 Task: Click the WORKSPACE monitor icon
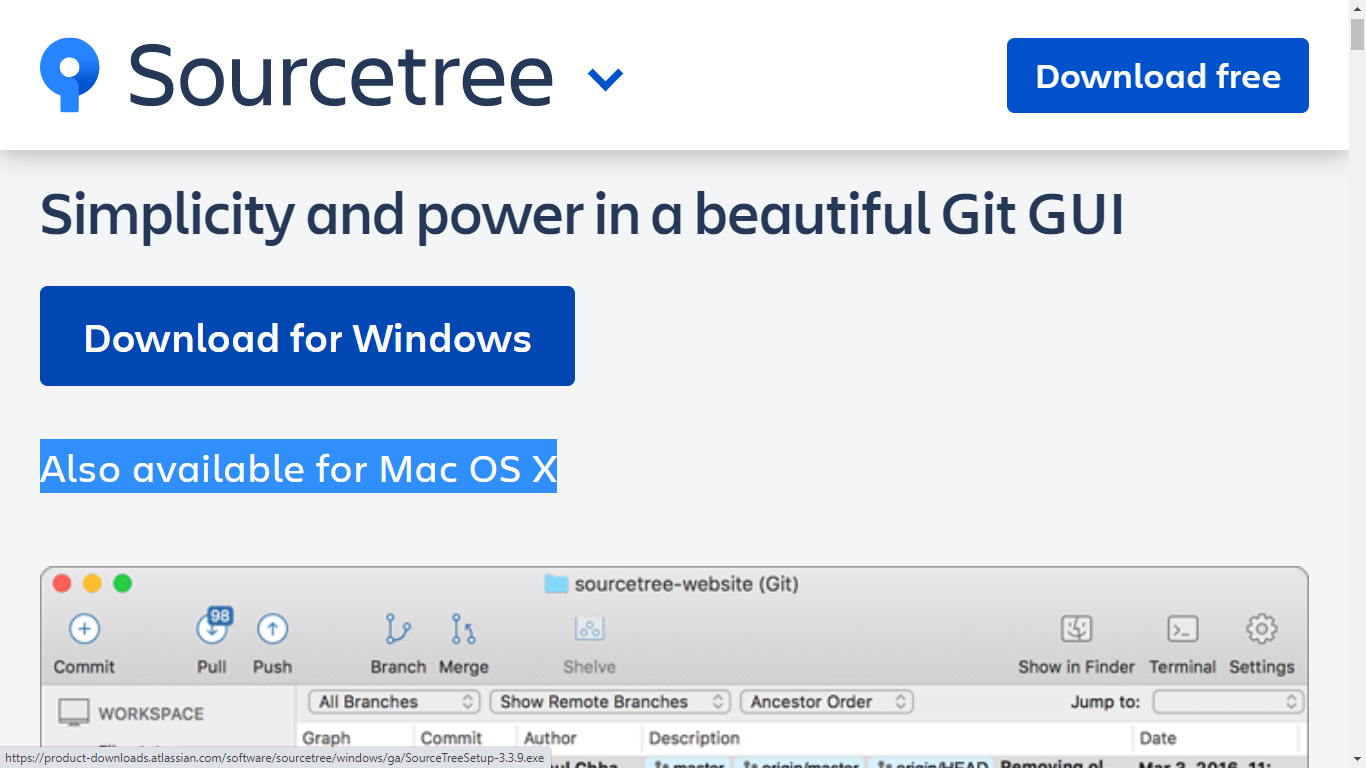pyautogui.click(x=74, y=713)
